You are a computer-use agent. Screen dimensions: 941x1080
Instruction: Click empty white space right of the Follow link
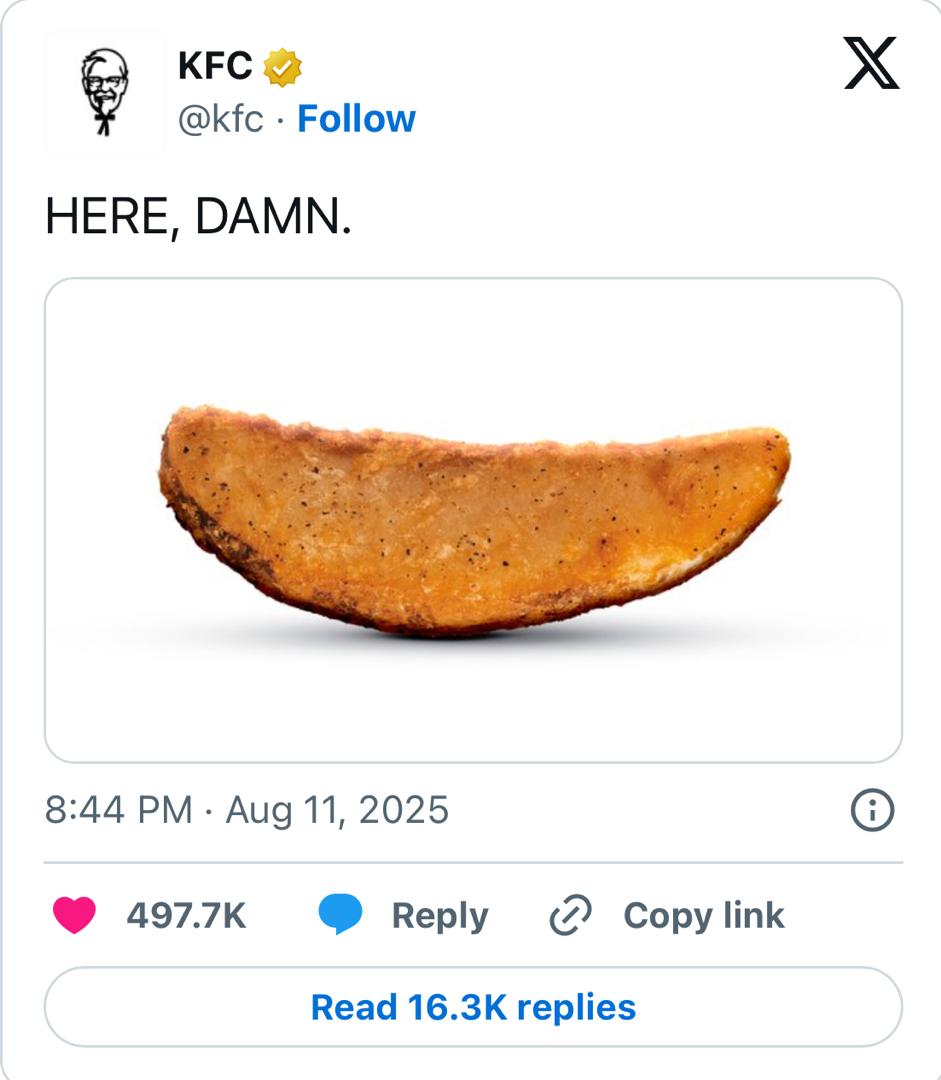click(x=620, y=119)
